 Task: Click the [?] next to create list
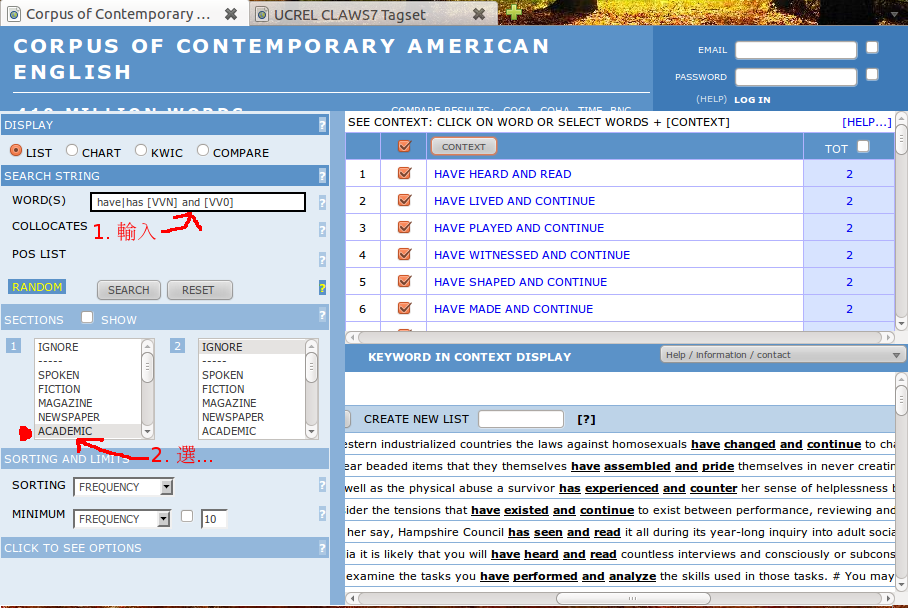click(586, 419)
